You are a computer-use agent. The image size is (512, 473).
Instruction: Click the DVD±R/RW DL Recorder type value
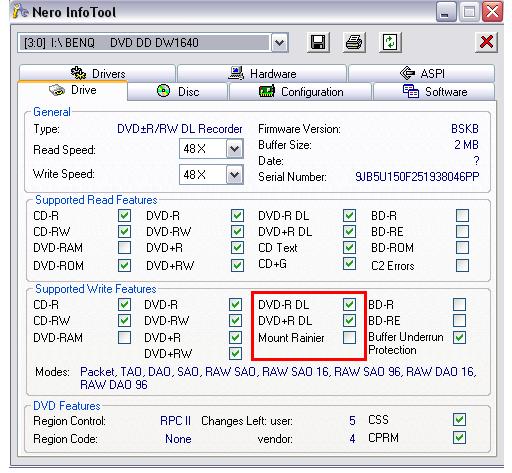click(180, 129)
